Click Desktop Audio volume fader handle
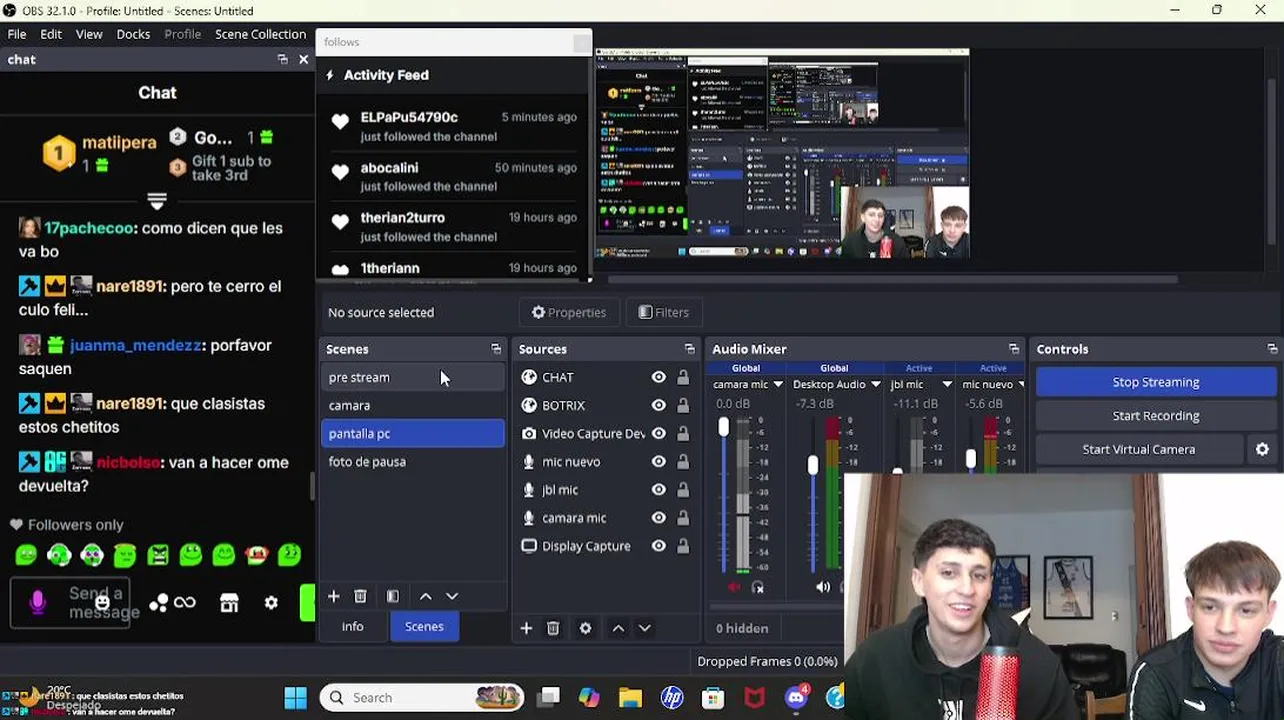Image resolution: width=1284 pixels, height=720 pixels. [x=812, y=465]
